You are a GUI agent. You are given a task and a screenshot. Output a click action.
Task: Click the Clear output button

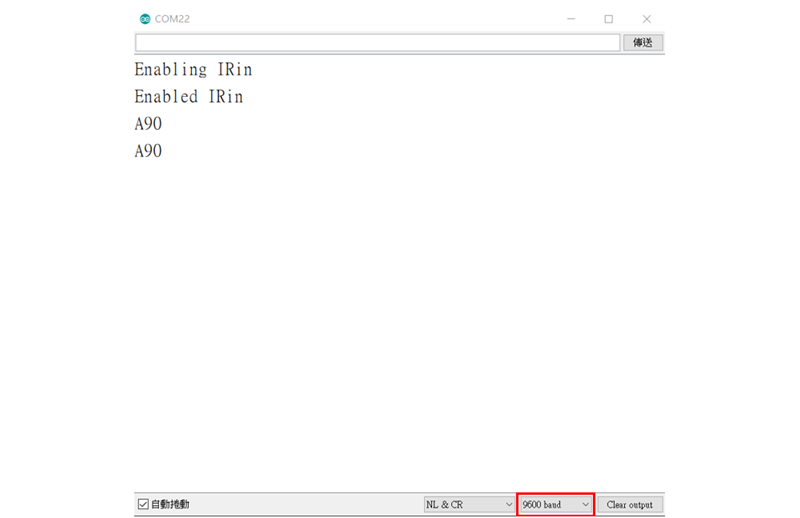click(629, 504)
